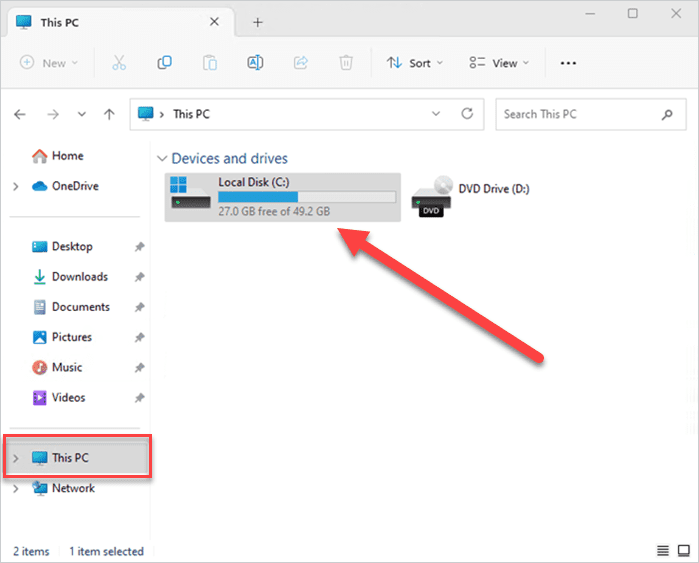The height and width of the screenshot is (563, 699).
Task: Minimize the File Explorer window
Action: point(590,14)
